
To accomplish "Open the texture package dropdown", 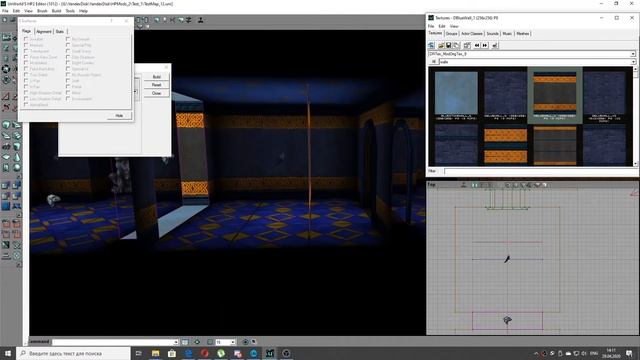I will [633, 54].
